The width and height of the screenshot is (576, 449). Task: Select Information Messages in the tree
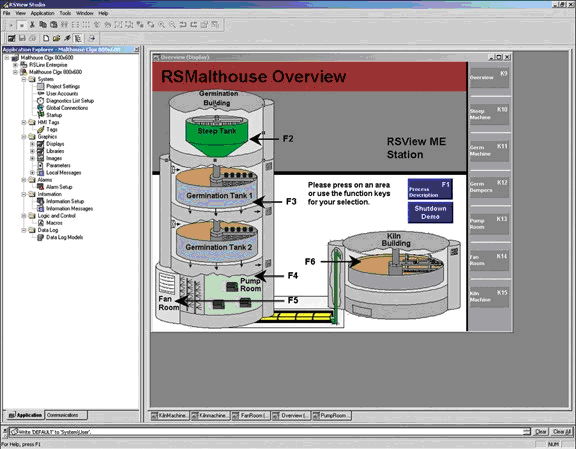69,209
